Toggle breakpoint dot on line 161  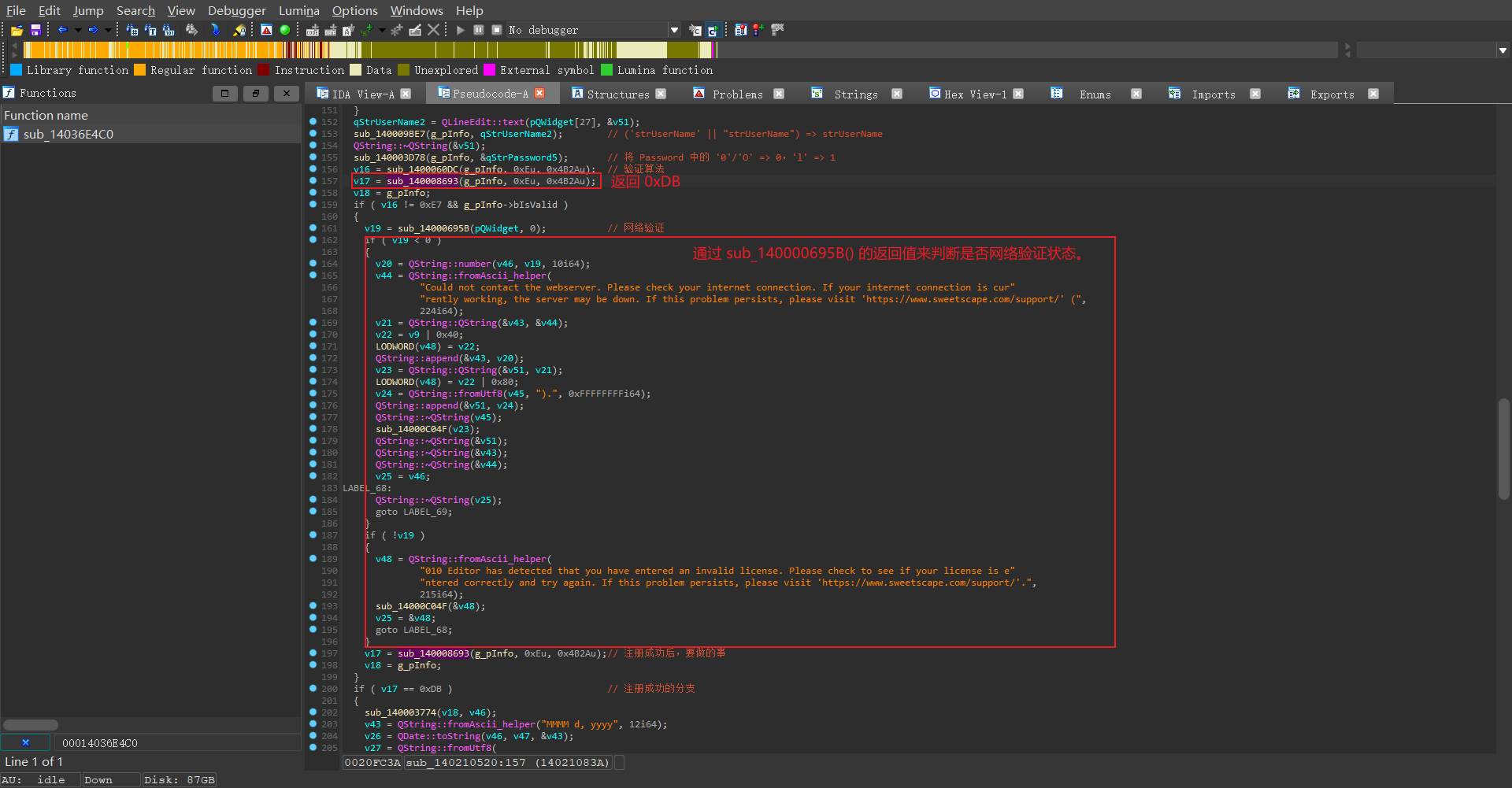pyautogui.click(x=313, y=228)
